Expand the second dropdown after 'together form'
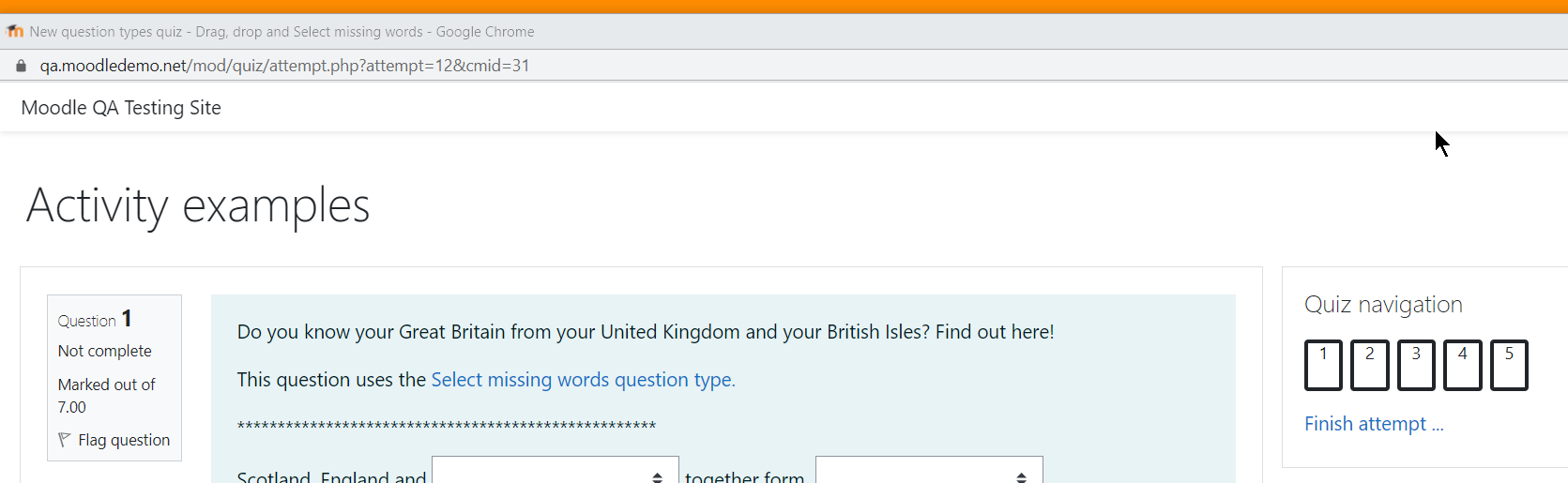The width and height of the screenshot is (1568, 483). tap(929, 470)
